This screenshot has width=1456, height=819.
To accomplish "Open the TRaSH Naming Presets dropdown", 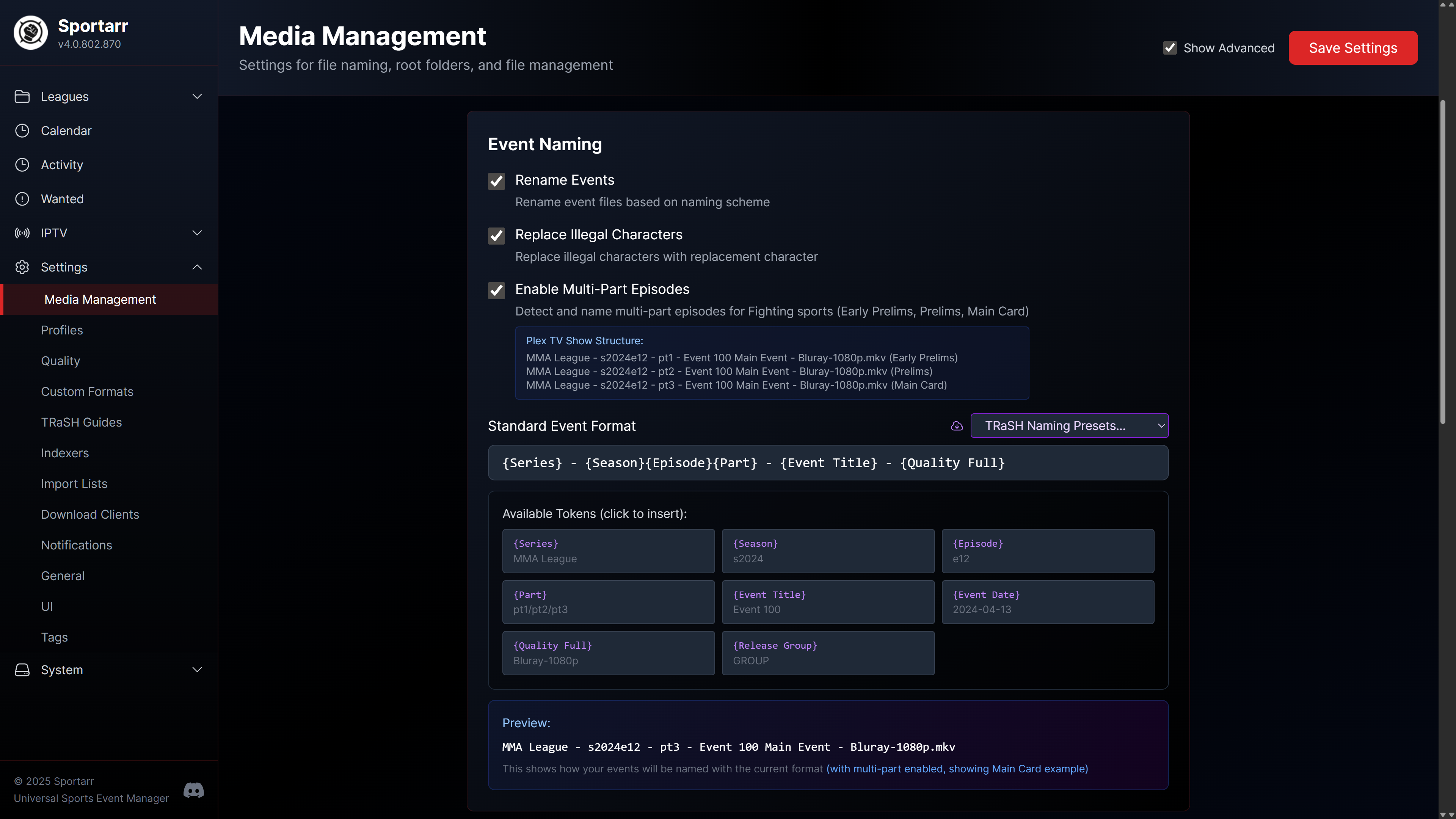I will click(x=1069, y=425).
